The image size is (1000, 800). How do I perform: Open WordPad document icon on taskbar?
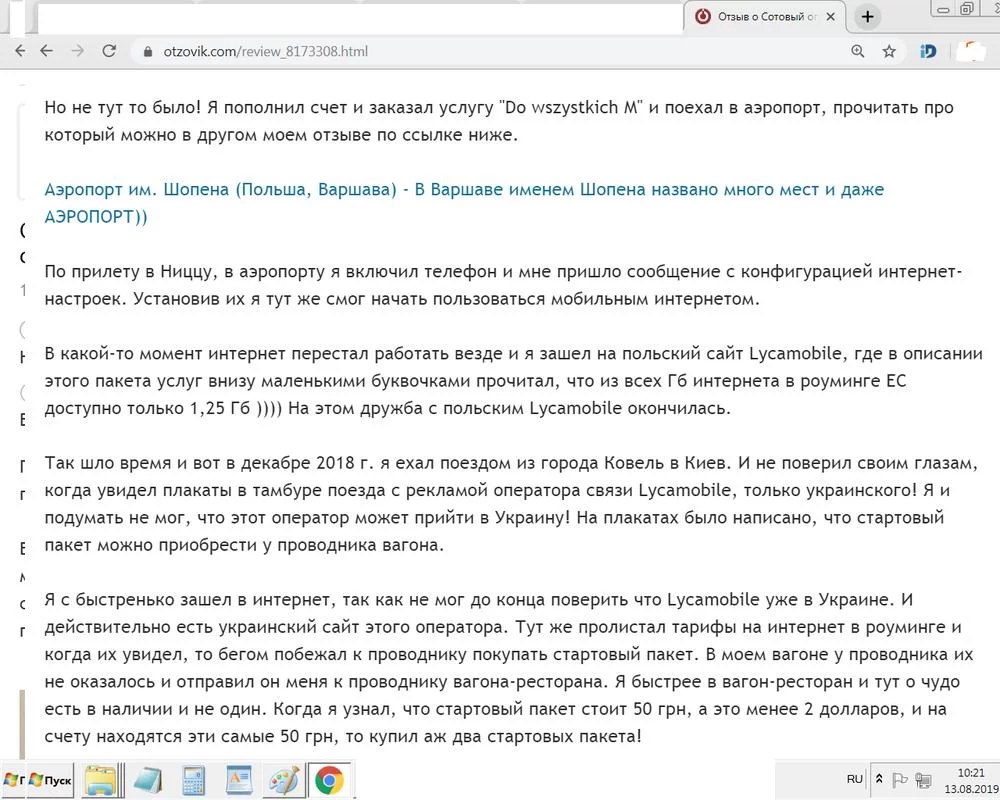click(239, 780)
